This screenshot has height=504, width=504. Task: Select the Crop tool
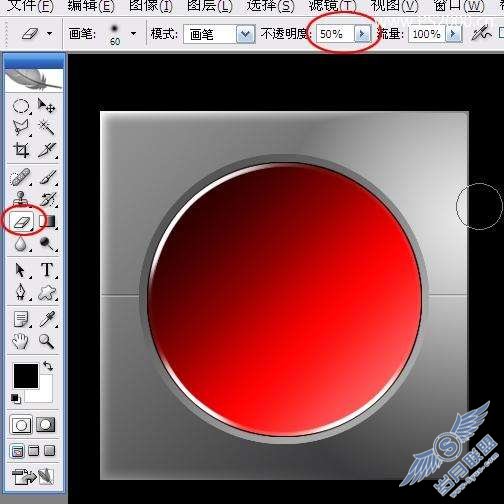[21, 150]
